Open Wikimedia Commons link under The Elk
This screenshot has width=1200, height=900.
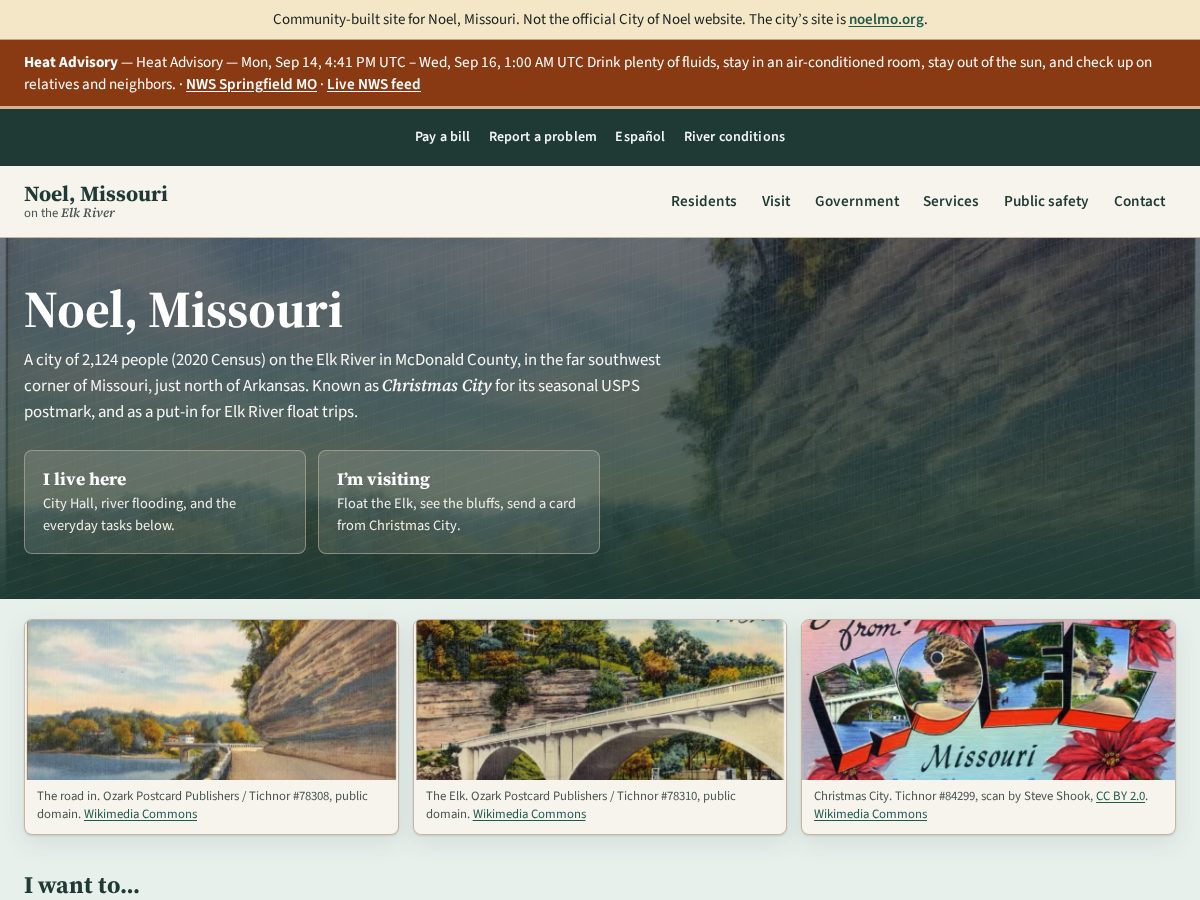(529, 814)
